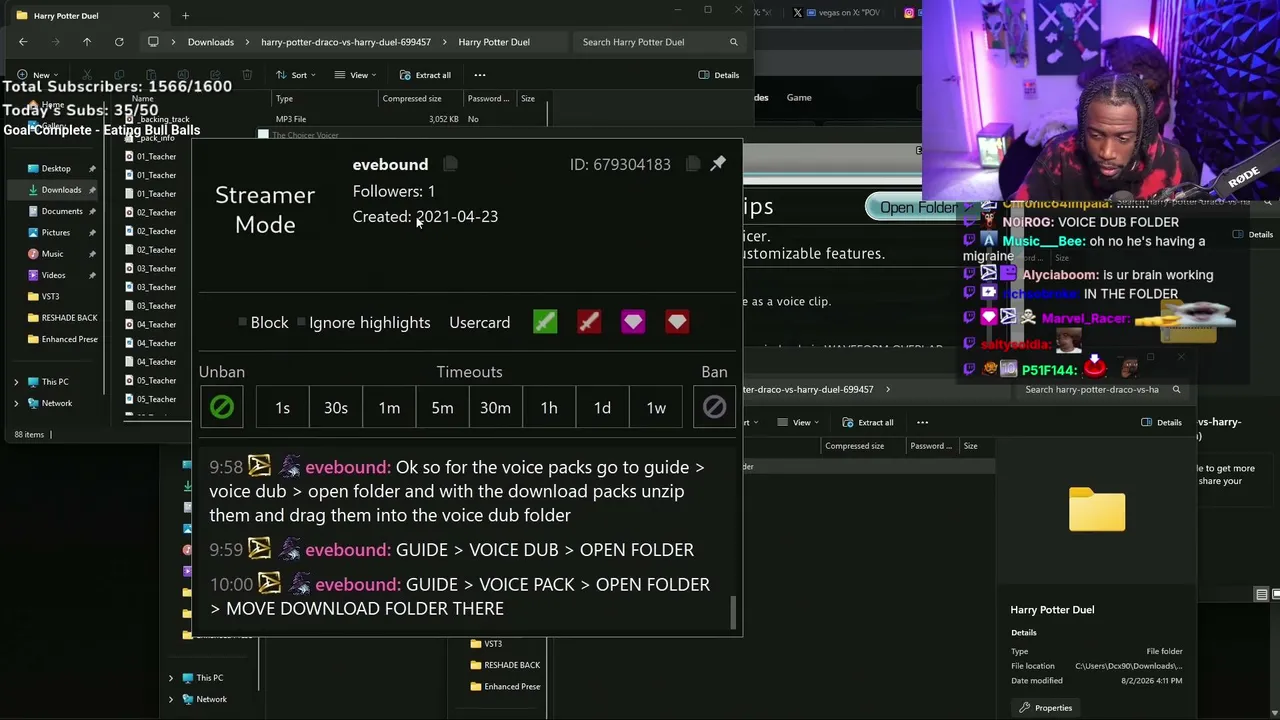Open the See more menu in the lower Explorer window
The width and height of the screenshot is (1280, 720).
point(923,422)
